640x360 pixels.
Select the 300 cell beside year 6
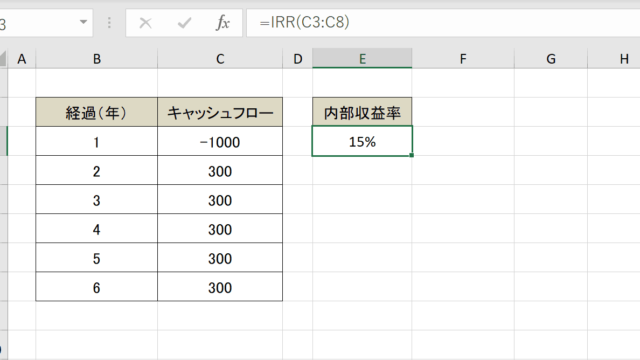click(220, 287)
